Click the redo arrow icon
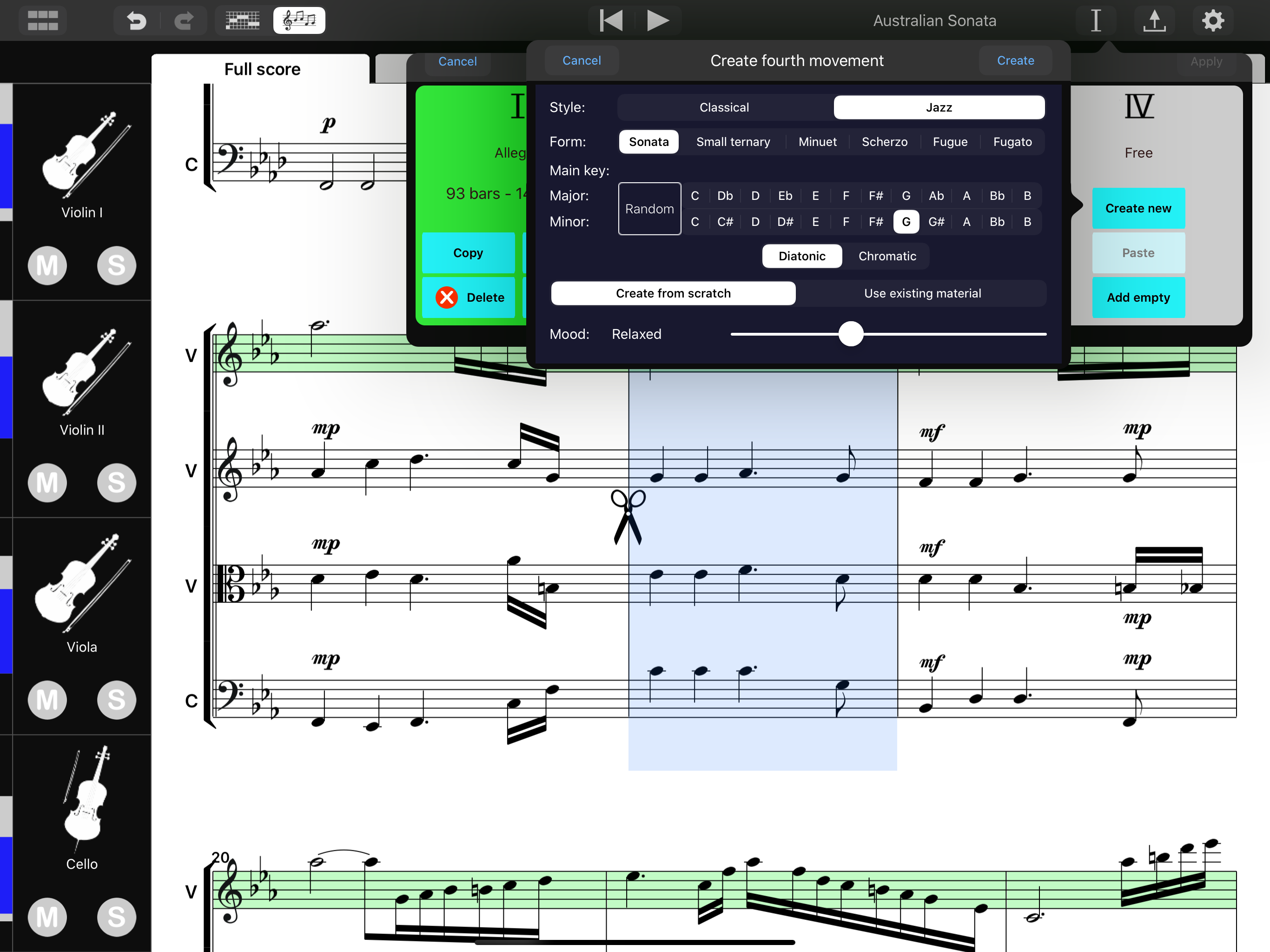Screen dimensions: 1270x952 point(184,20)
